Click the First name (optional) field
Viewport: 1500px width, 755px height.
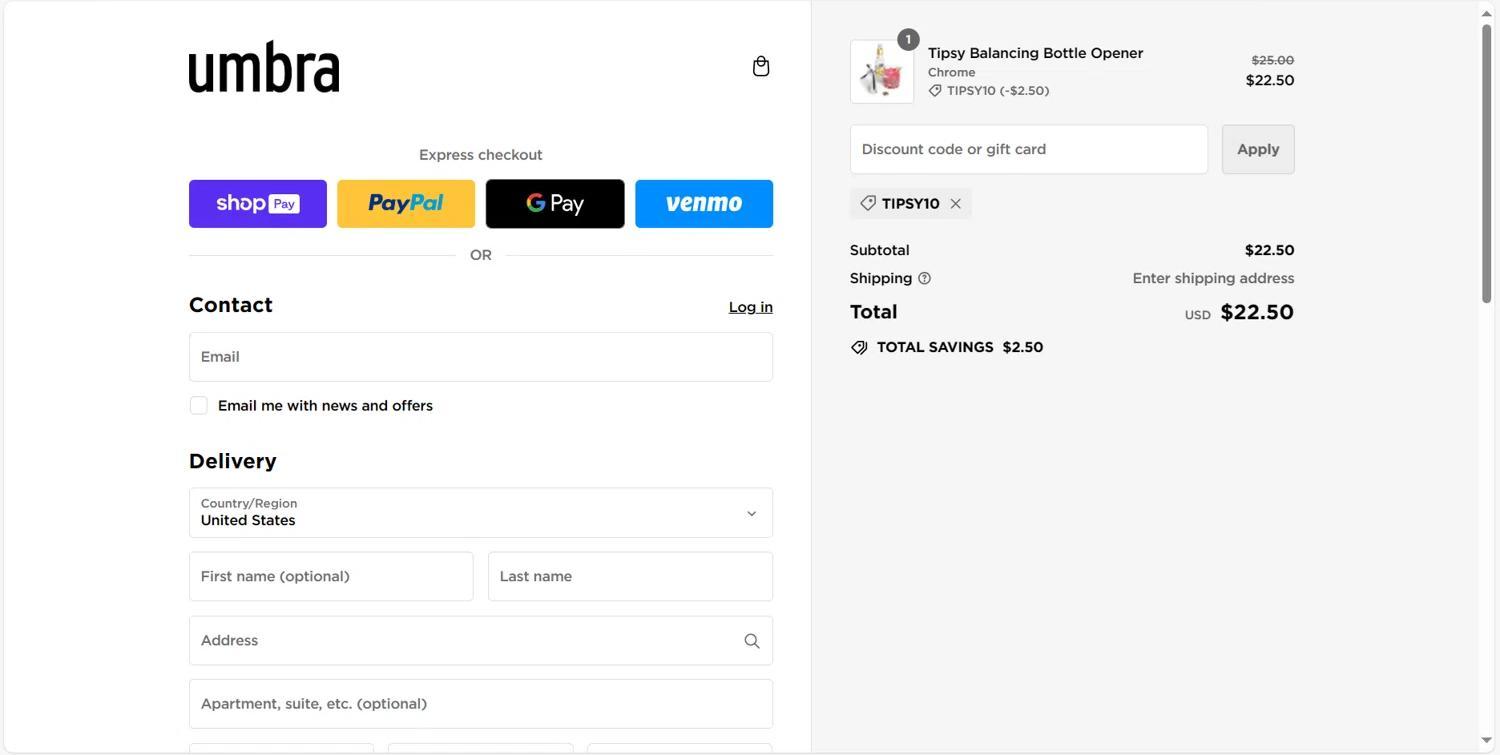click(331, 576)
